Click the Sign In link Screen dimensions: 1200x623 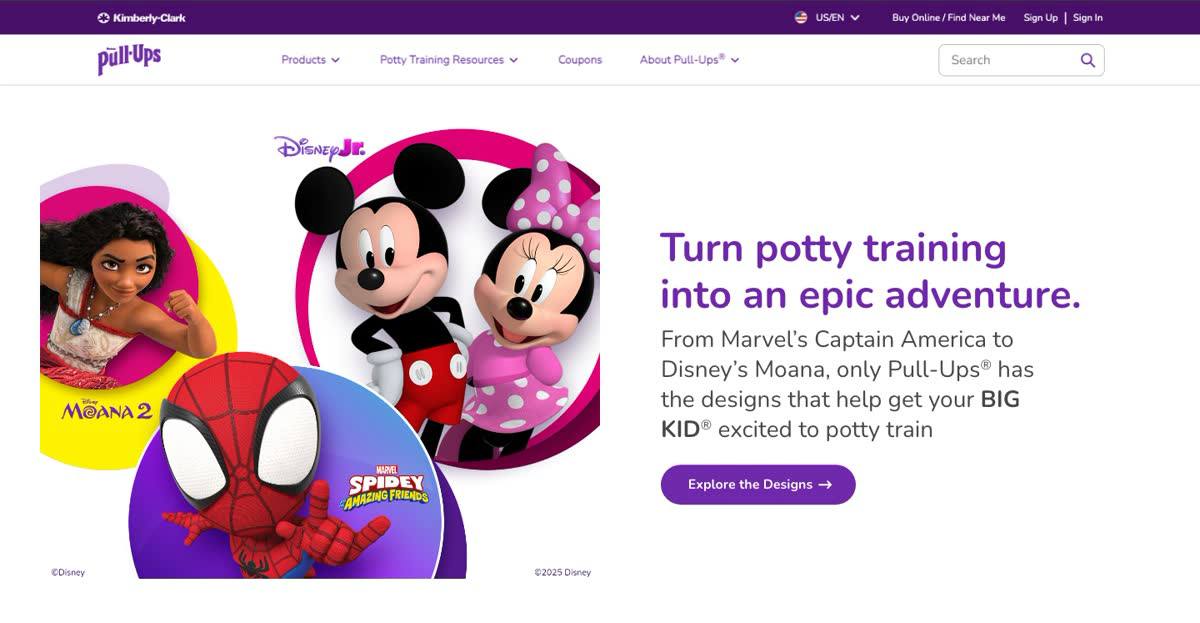coord(1088,17)
